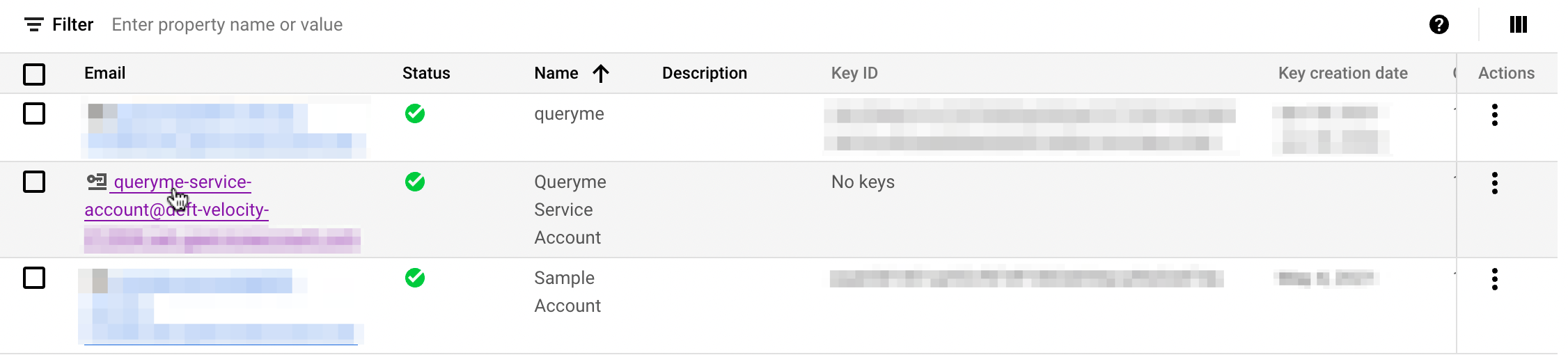Screen dimensions: 1568x355
Task: Focus the filter property name input
Action: 227,25
